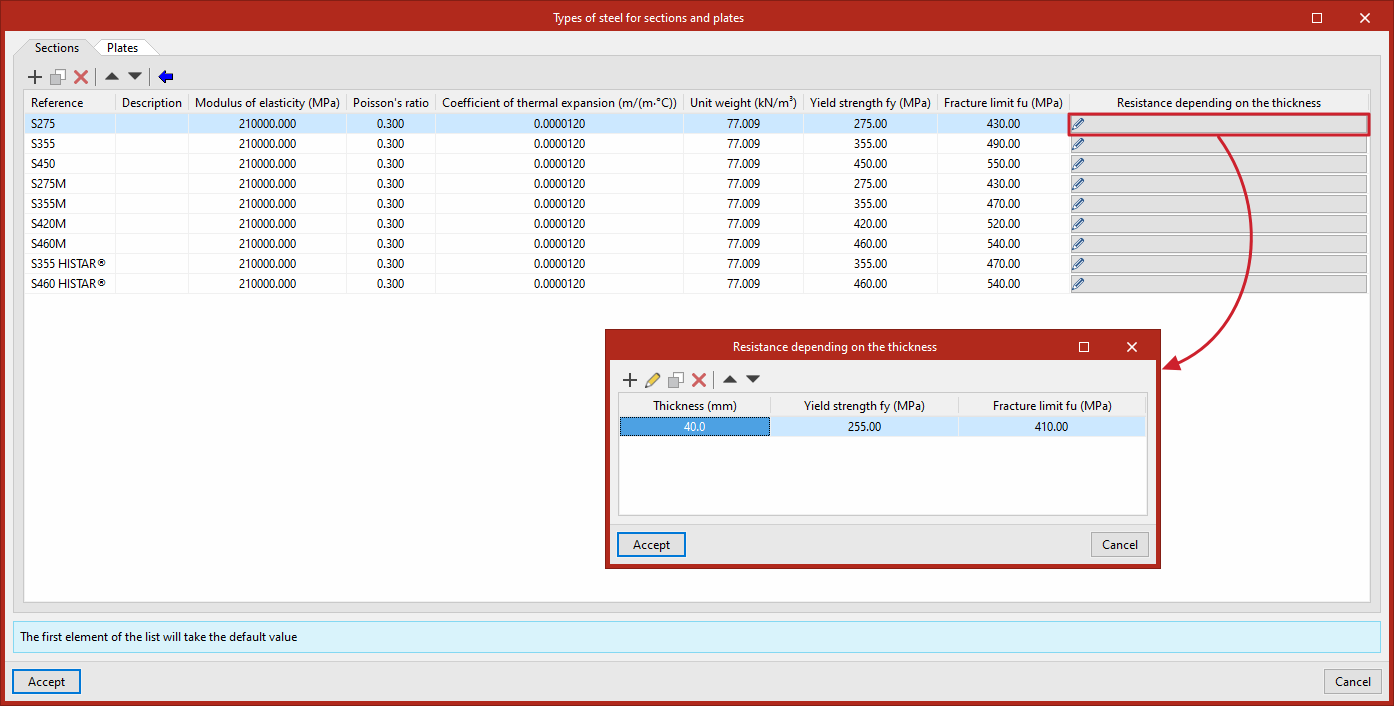The height and width of the screenshot is (706, 1394).
Task: Edit thickness resistance for S450 row
Action: pyautogui.click(x=1218, y=164)
